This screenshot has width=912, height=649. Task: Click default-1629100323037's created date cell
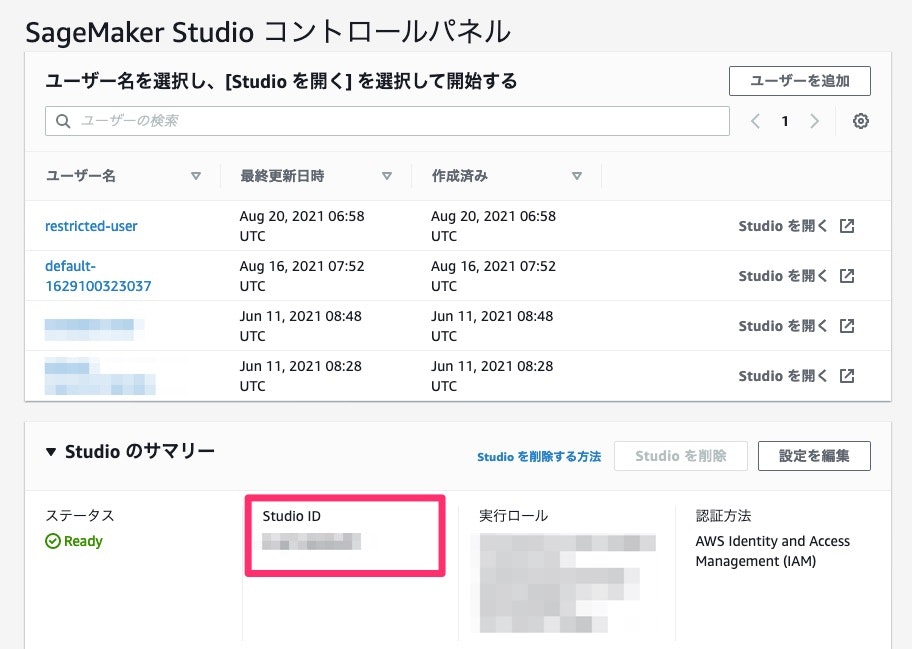pos(493,276)
